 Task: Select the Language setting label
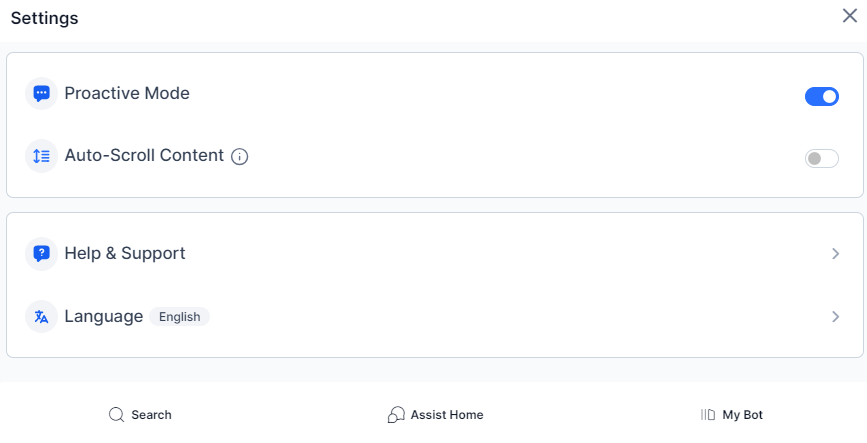pos(104,317)
